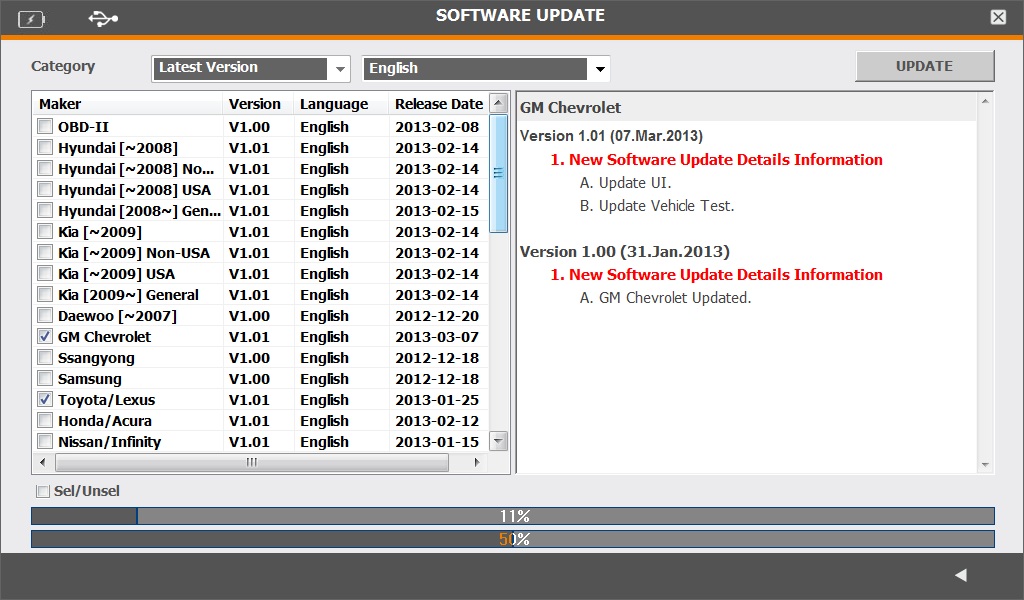
Task: Toggle the Sel/Unsel checkbox
Action: tap(43, 491)
